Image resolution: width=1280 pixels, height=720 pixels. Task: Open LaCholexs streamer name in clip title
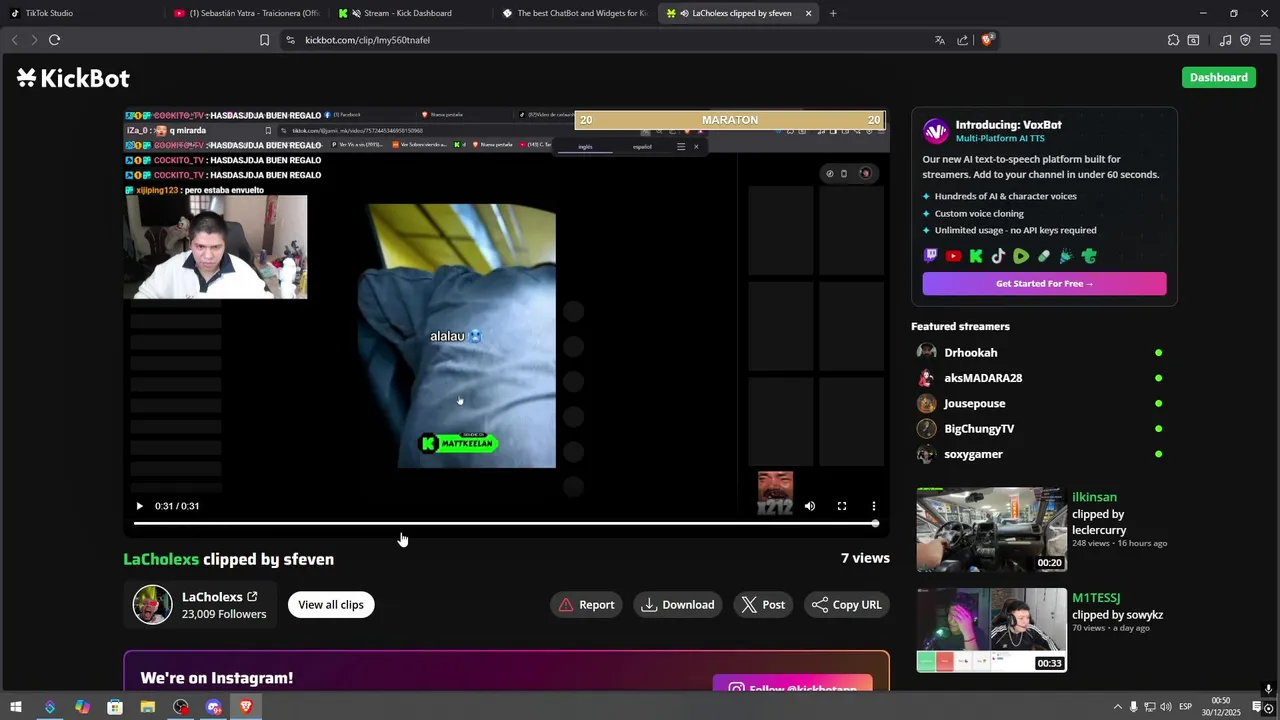161,559
